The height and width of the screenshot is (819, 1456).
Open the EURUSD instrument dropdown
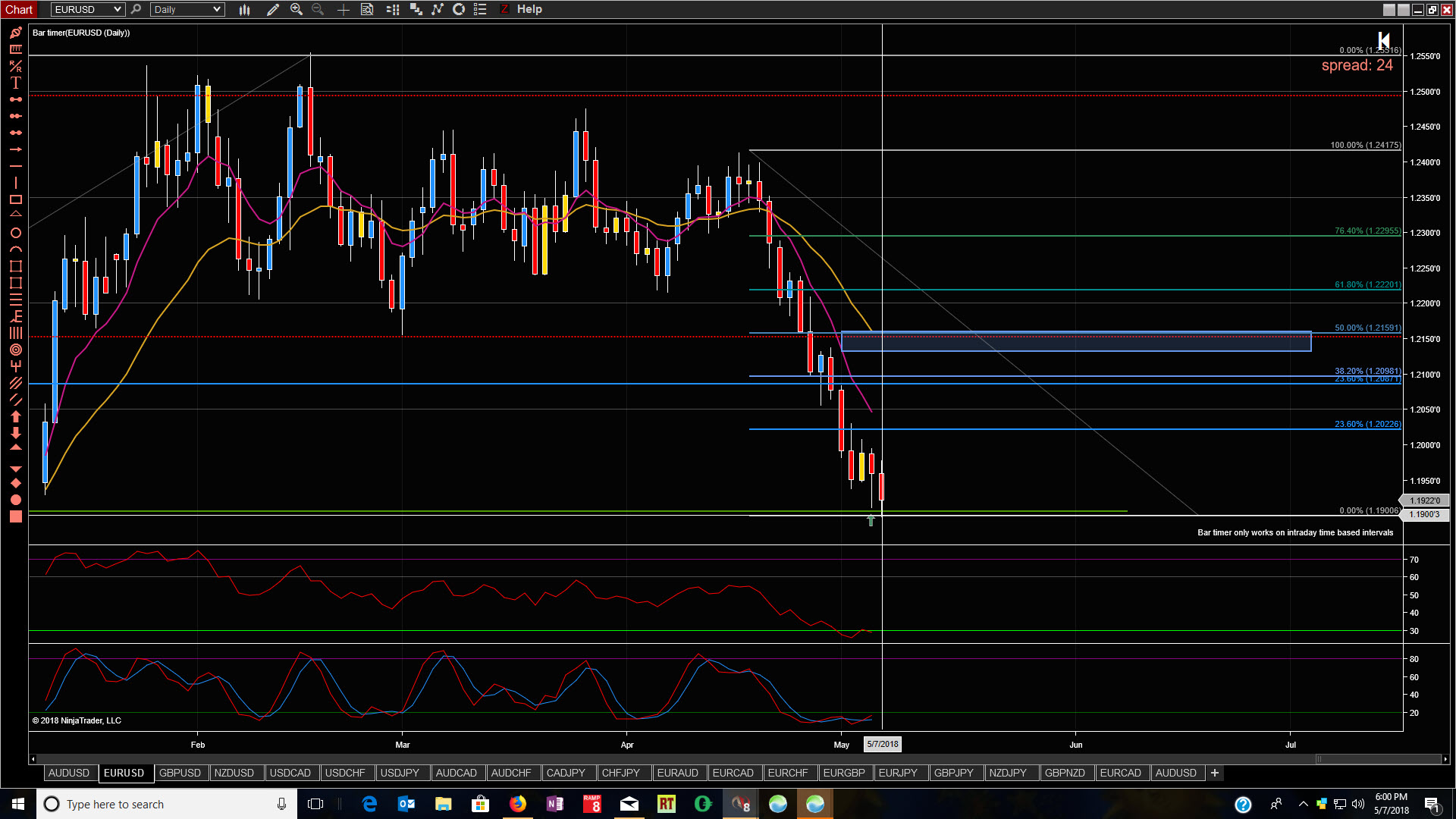[x=88, y=9]
